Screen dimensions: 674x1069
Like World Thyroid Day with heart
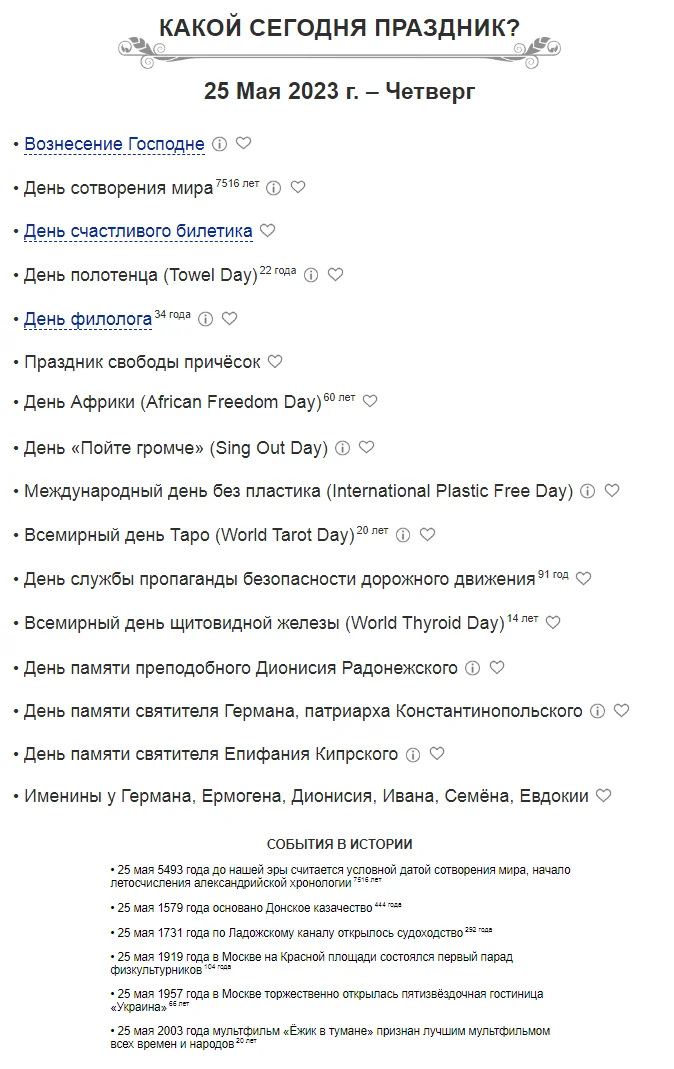pos(553,622)
